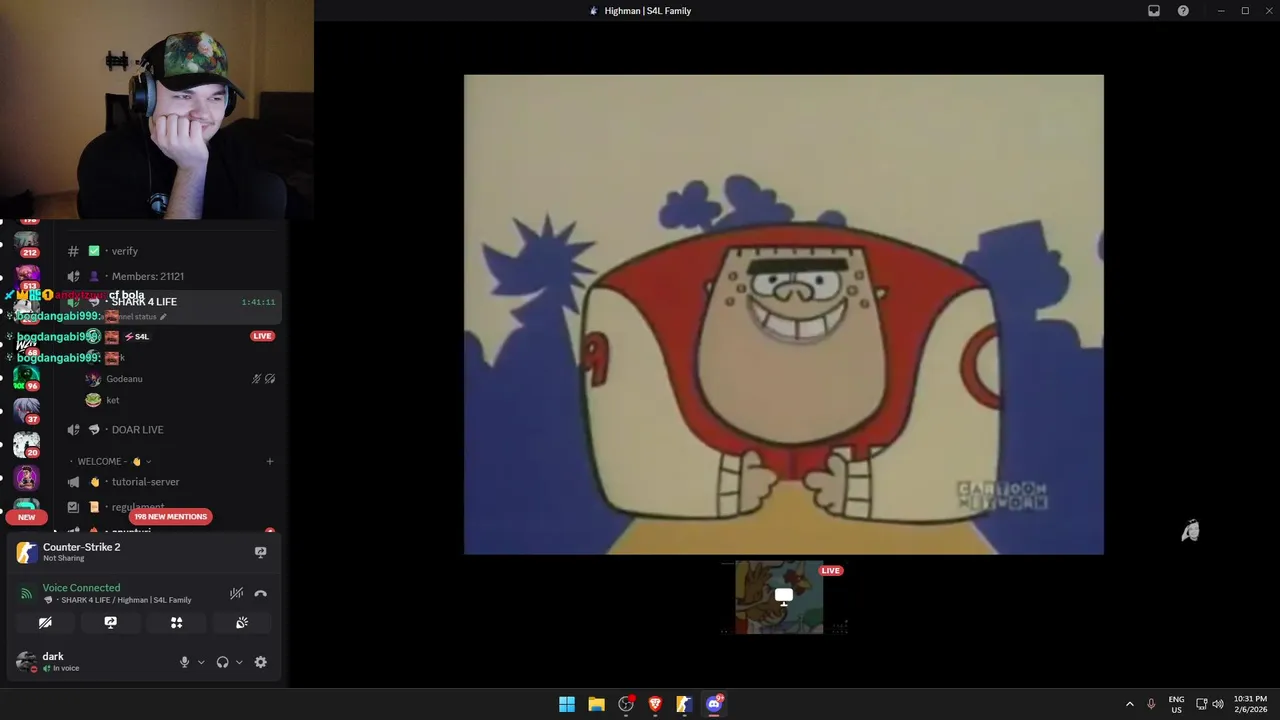Open server with 212 notification badge
Screen dimensions: 1280x720
26,244
